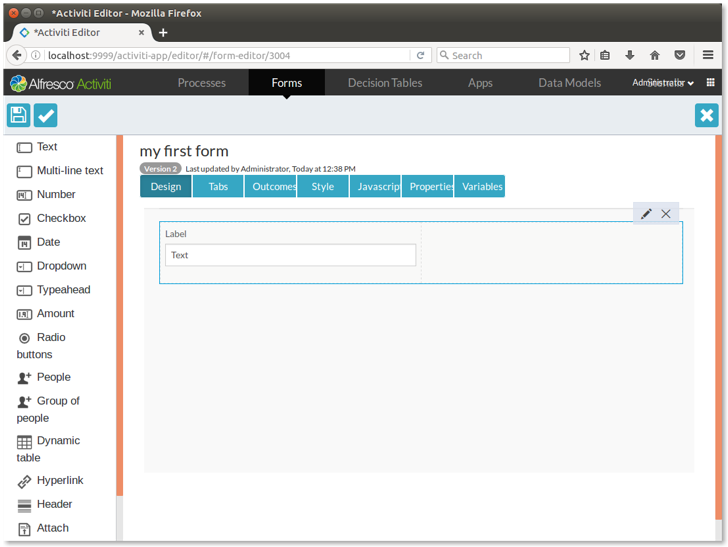Click the validate checkmark icon in editor toolbar

click(46, 115)
